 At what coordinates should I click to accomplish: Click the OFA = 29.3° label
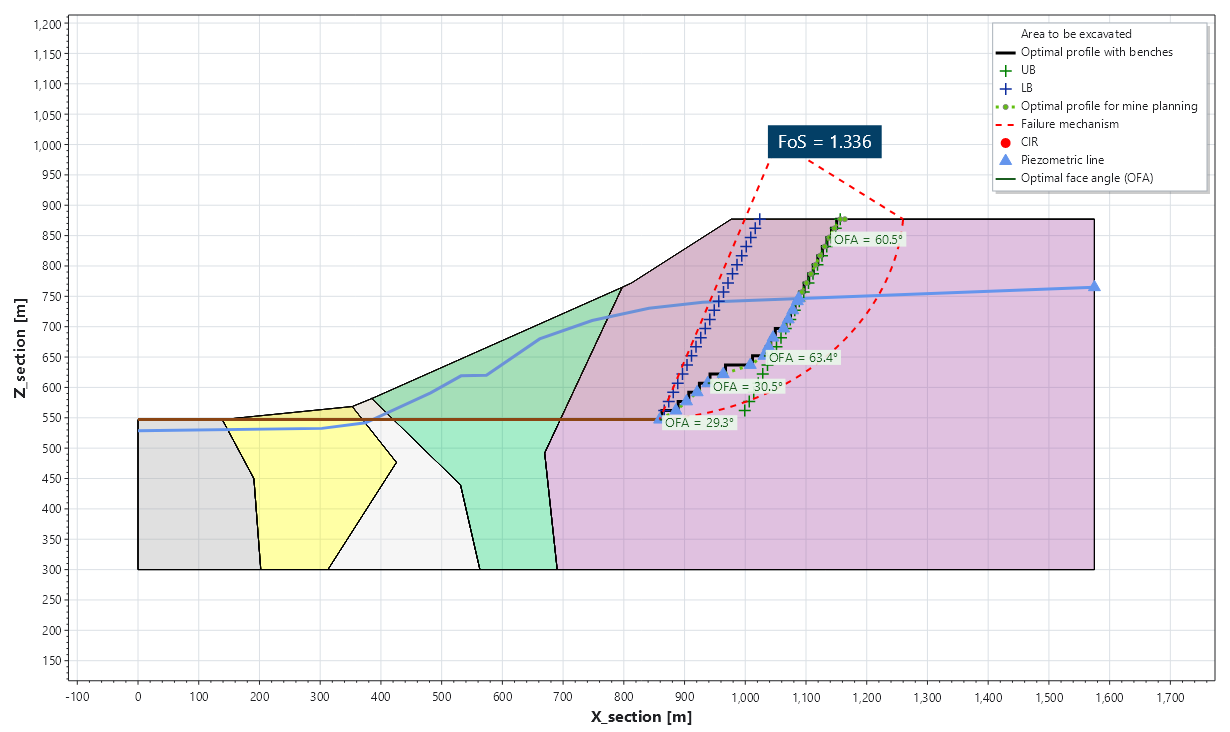coord(699,422)
